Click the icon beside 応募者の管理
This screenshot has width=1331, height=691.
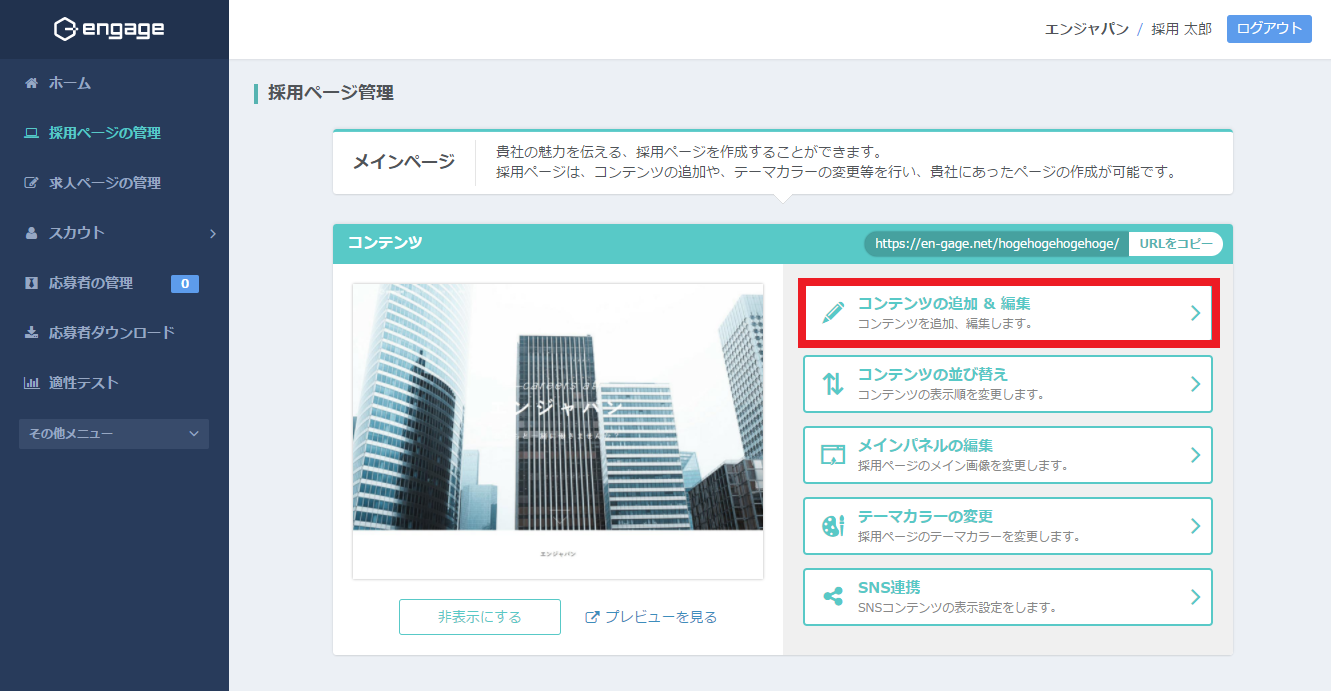[x=31, y=283]
